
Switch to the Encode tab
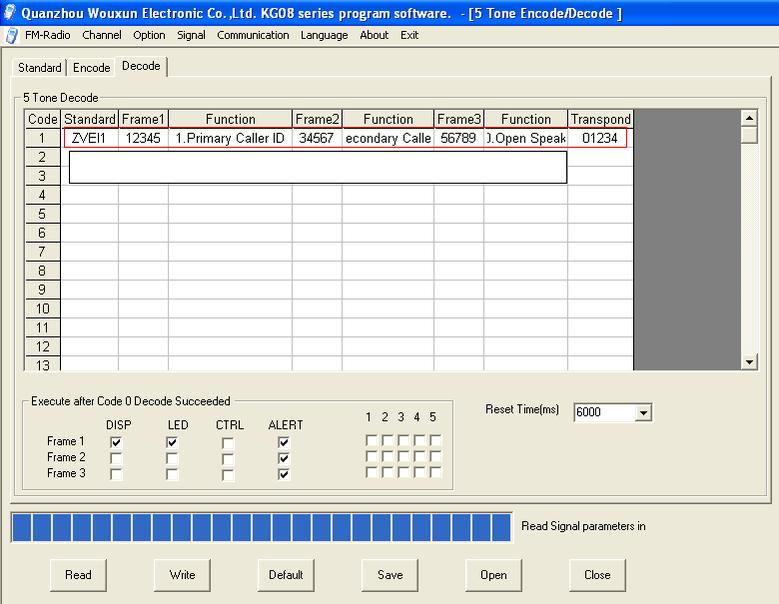click(91, 68)
